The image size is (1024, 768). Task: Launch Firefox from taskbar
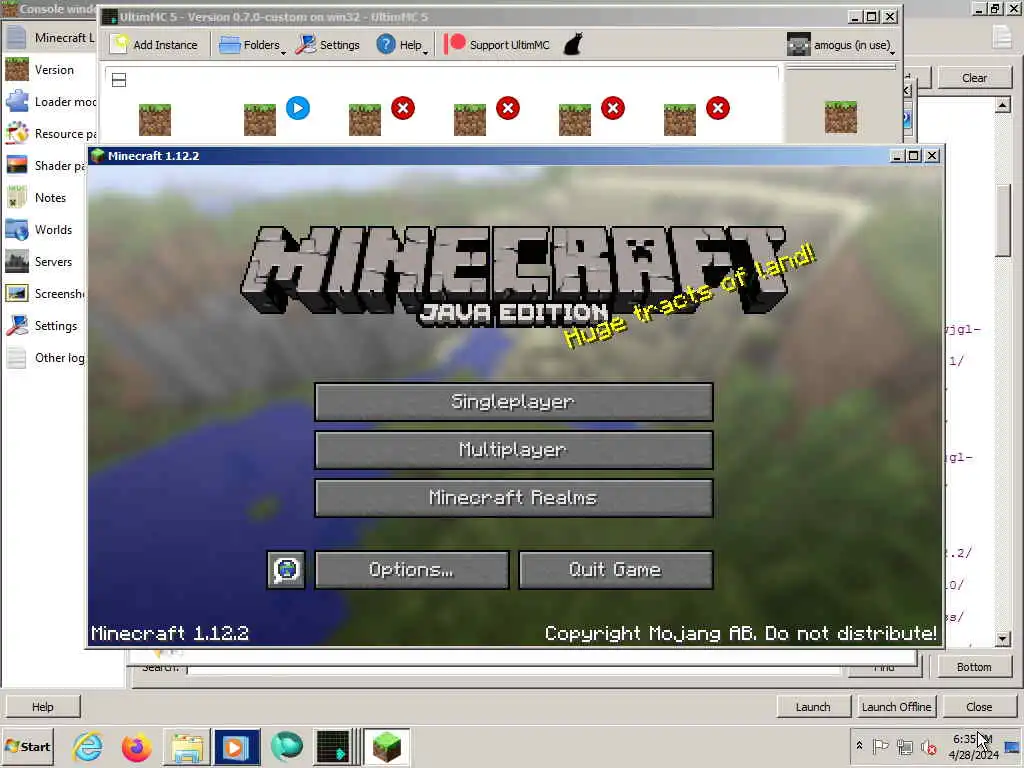(136, 747)
